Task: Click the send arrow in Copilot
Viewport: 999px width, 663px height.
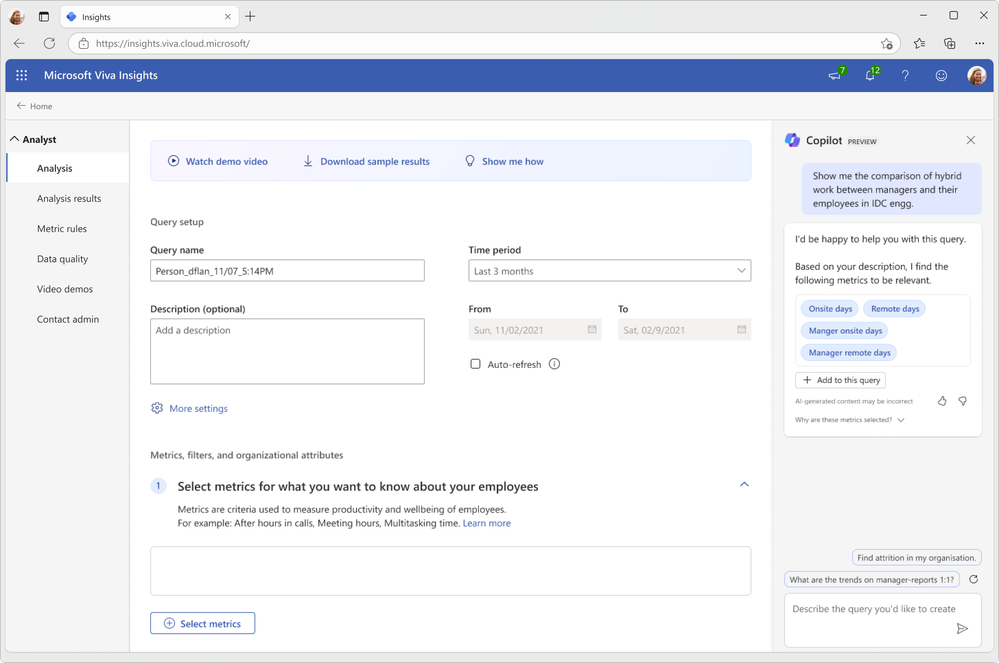Action: [962, 629]
